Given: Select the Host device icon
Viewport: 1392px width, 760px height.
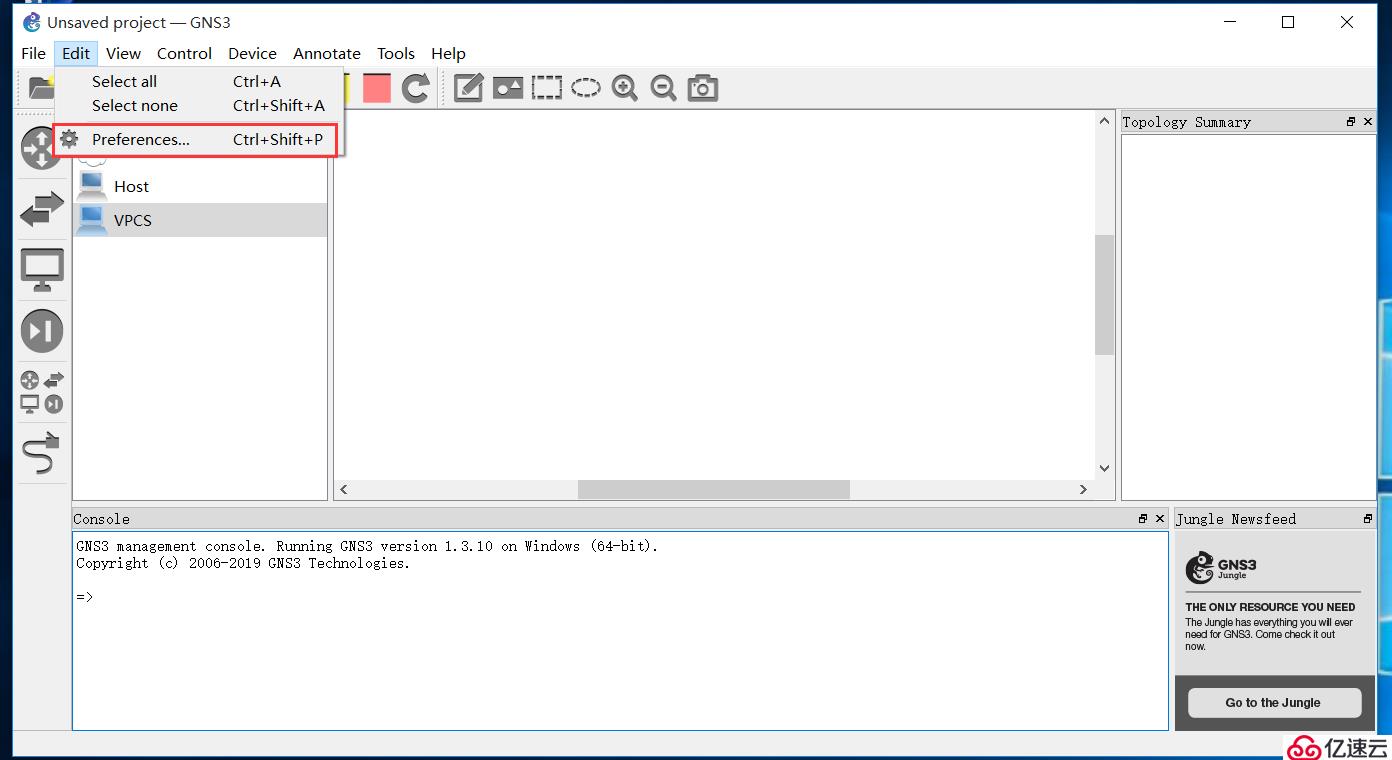Looking at the screenshot, I should pyautogui.click(x=92, y=186).
